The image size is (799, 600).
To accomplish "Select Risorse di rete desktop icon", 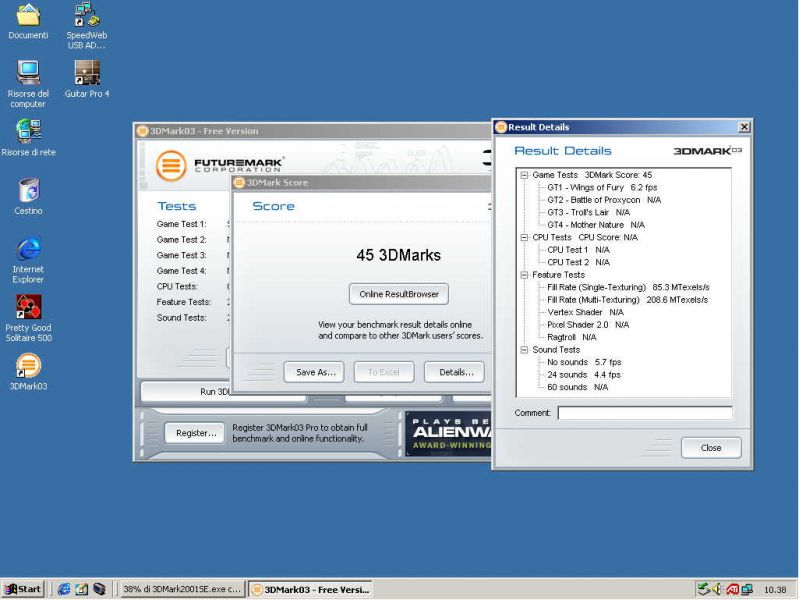I will click(x=28, y=138).
